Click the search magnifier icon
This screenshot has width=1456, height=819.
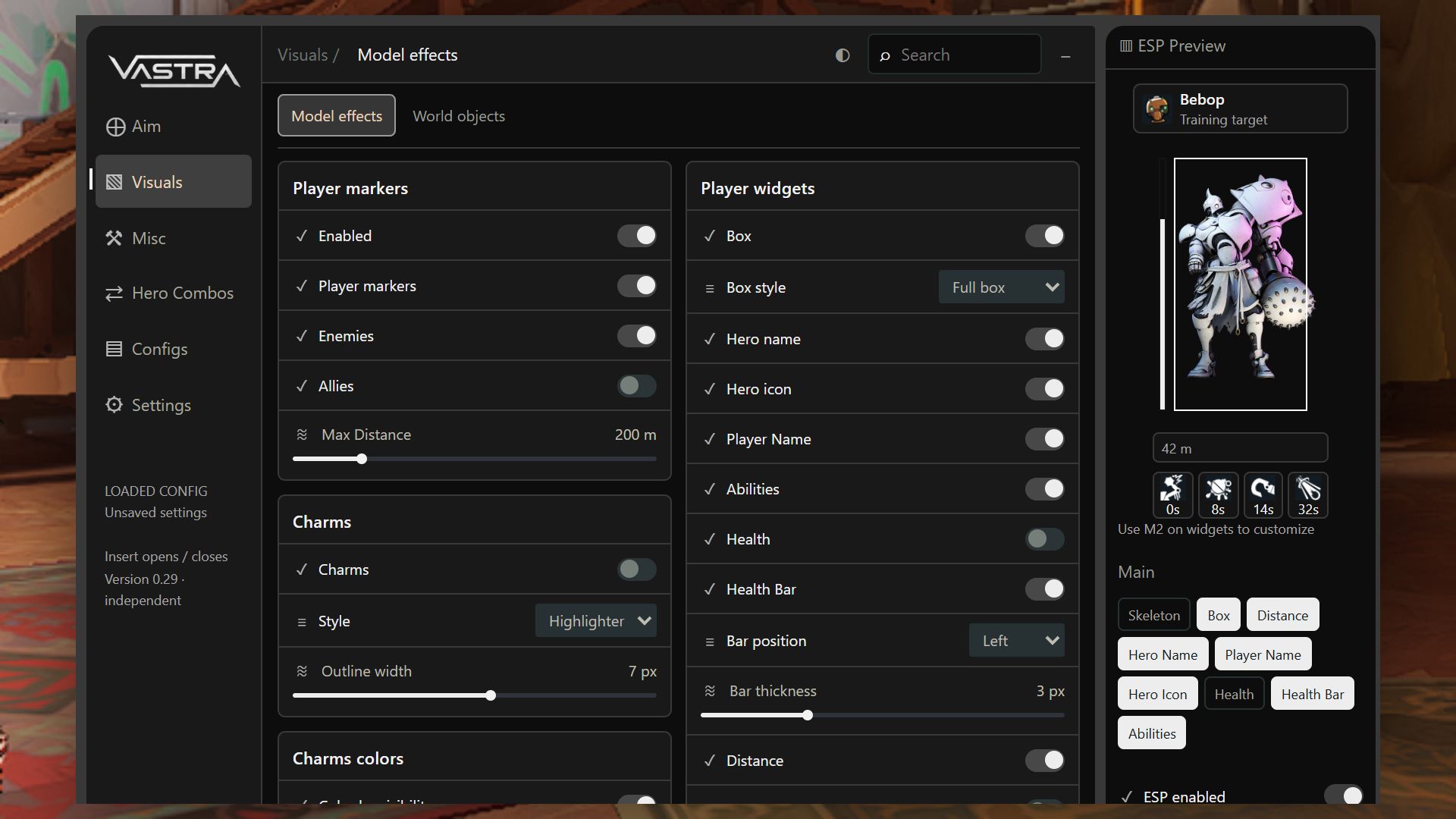click(x=884, y=55)
